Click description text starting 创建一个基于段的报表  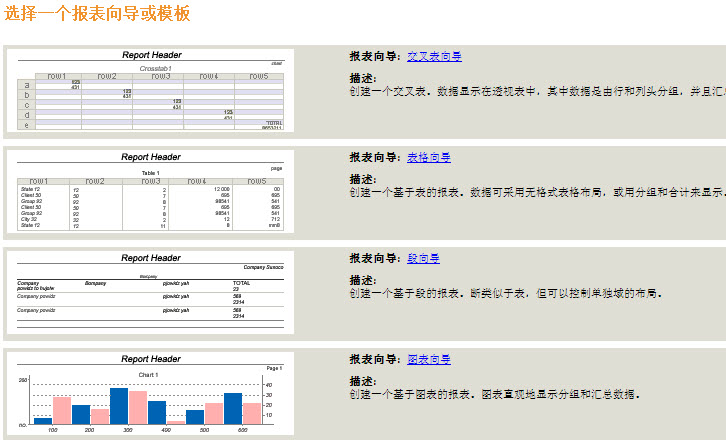point(507,294)
